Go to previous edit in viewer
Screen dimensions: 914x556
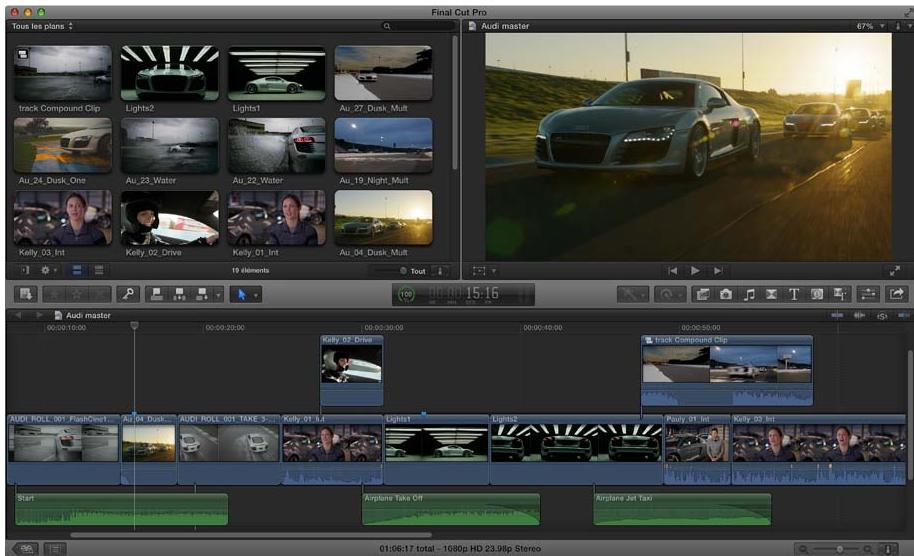coord(673,270)
